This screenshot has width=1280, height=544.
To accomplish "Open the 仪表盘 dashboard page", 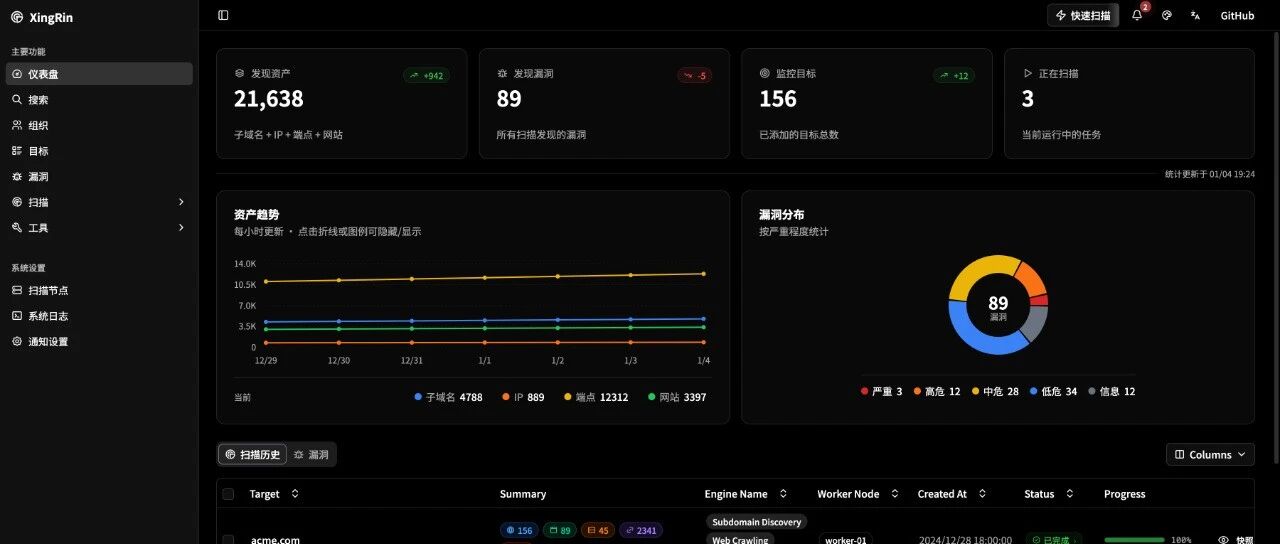I will [x=99, y=74].
